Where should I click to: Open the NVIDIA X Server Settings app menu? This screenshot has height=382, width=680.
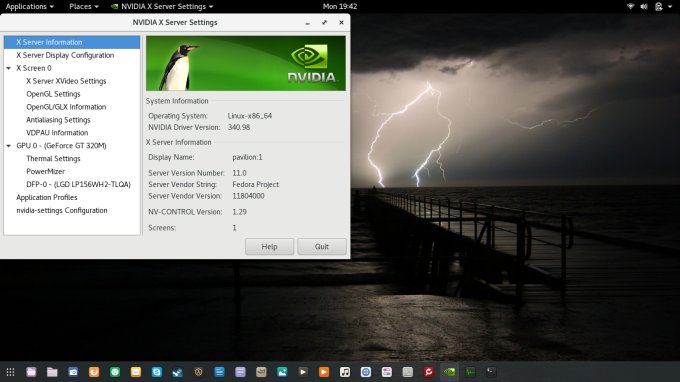(x=162, y=7)
